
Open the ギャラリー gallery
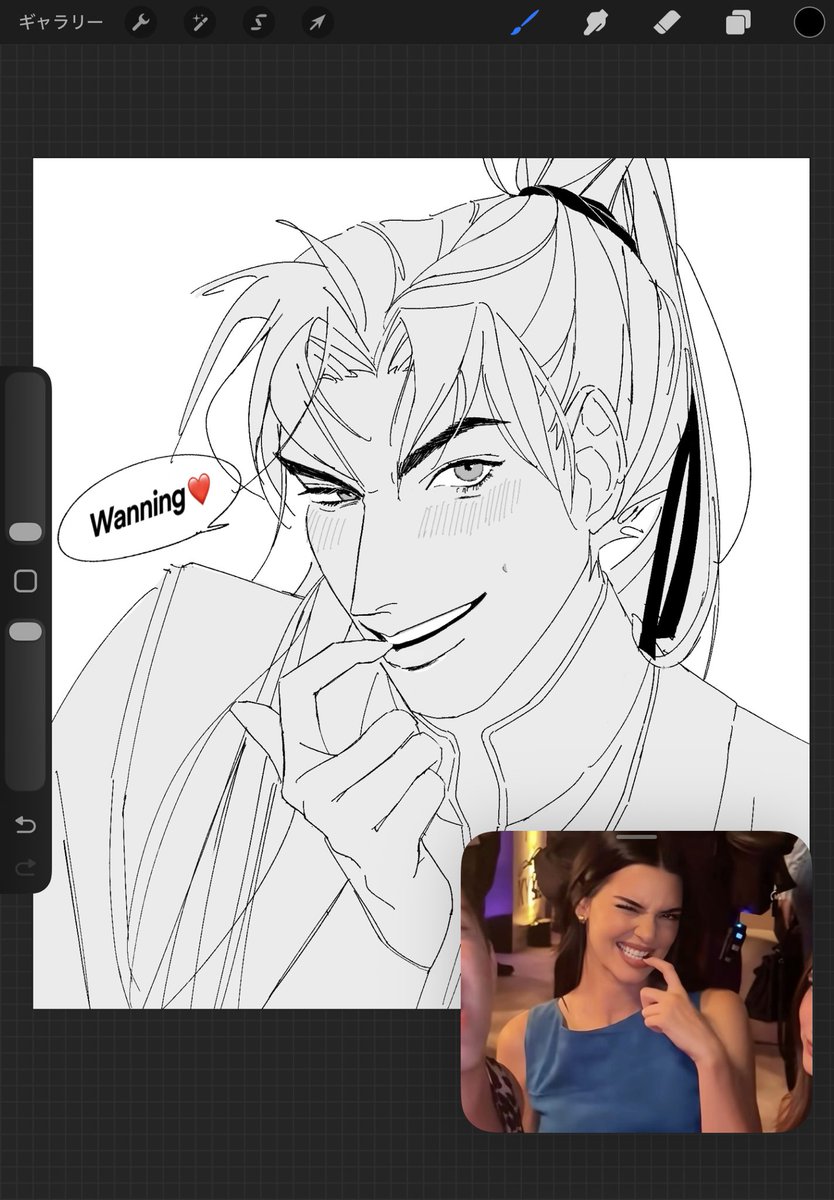(x=61, y=22)
